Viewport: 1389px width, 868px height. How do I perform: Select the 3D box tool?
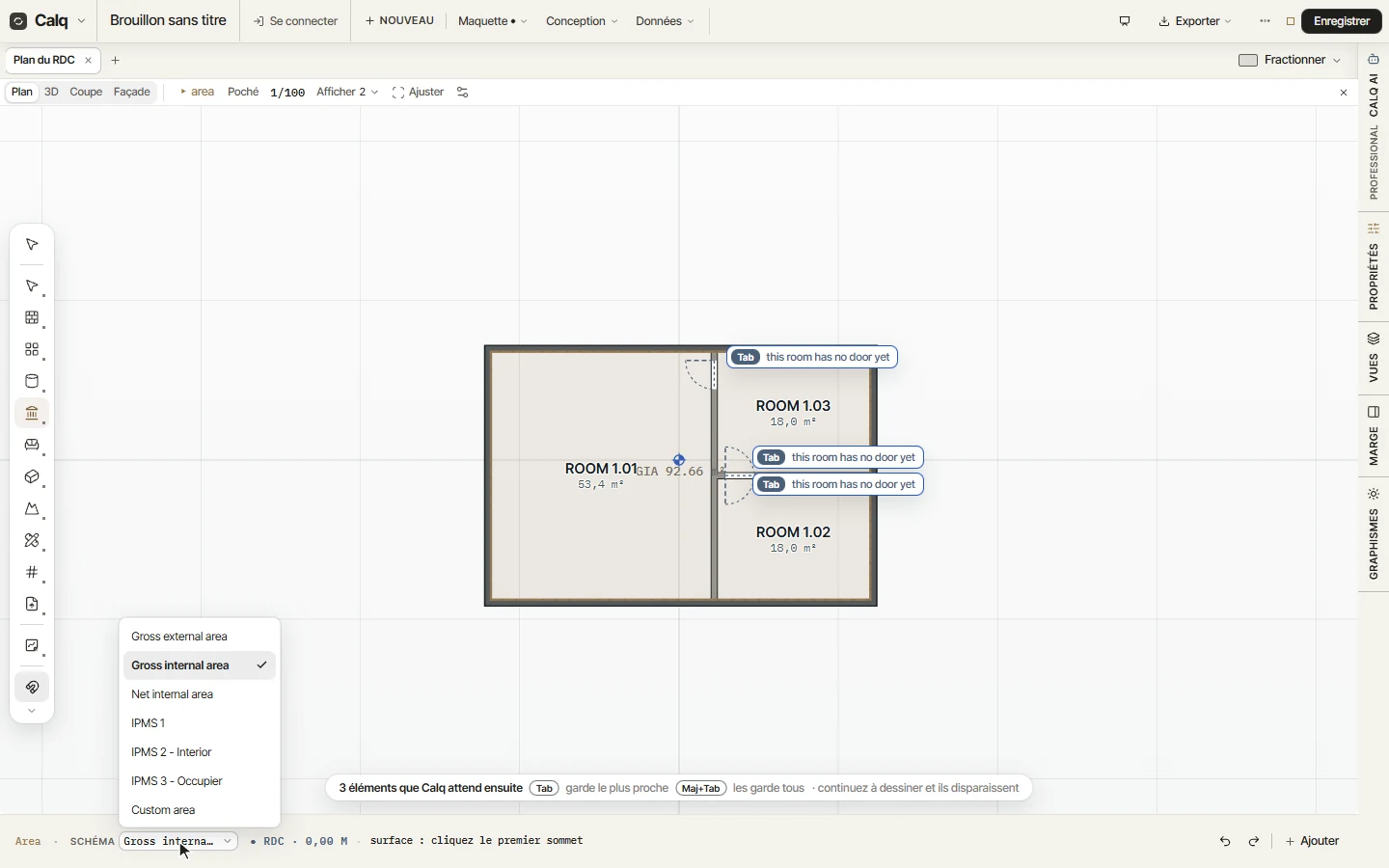point(32,477)
